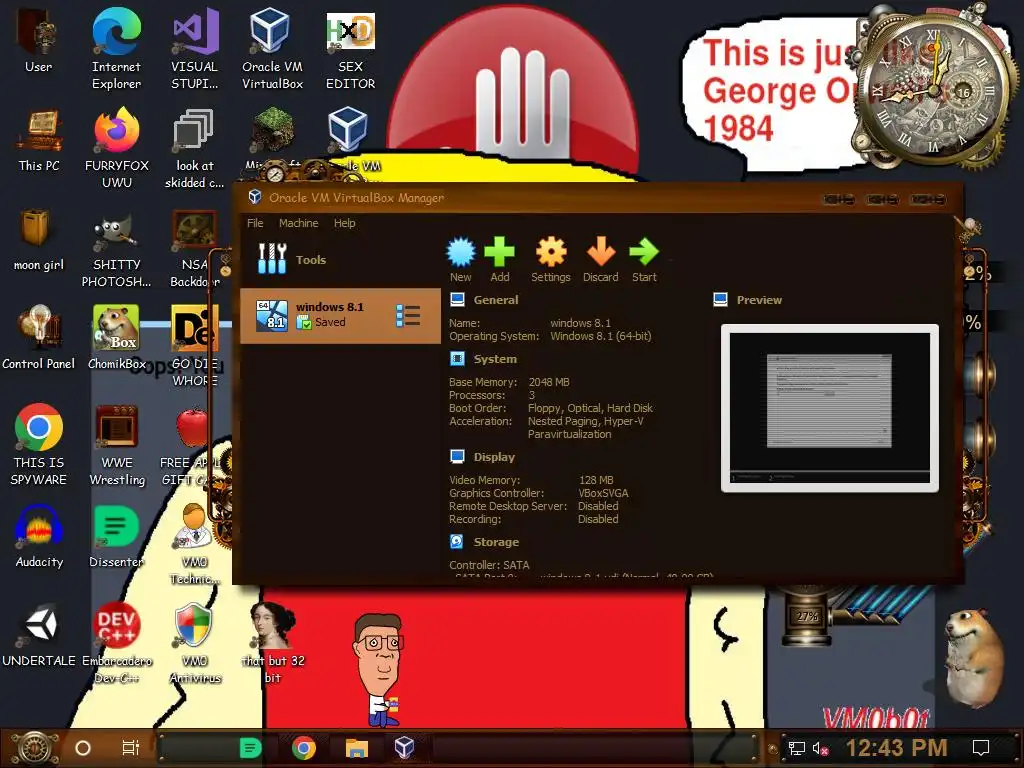Open the VMO Technic... desktop icon
The image size is (1024, 768).
coord(195,544)
